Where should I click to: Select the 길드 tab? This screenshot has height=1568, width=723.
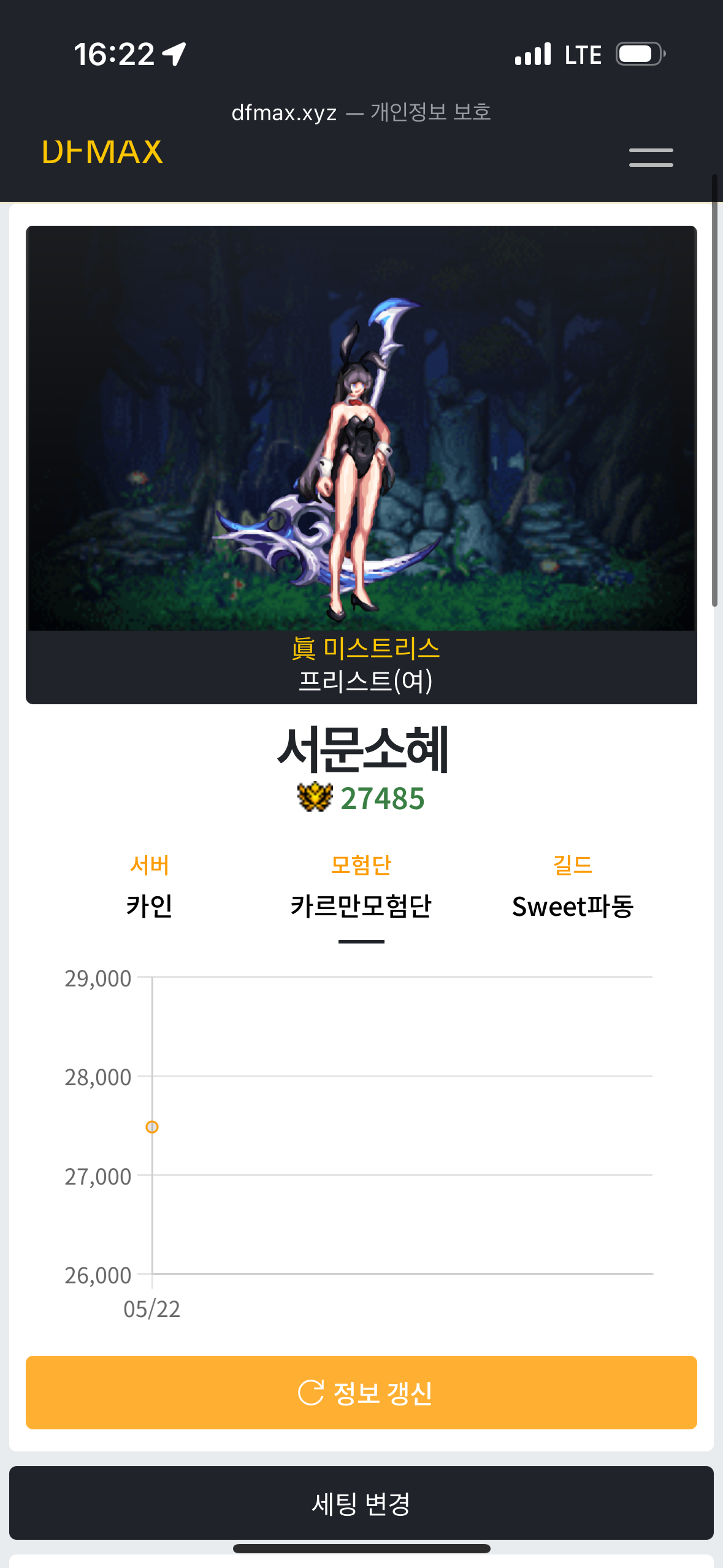[573, 887]
